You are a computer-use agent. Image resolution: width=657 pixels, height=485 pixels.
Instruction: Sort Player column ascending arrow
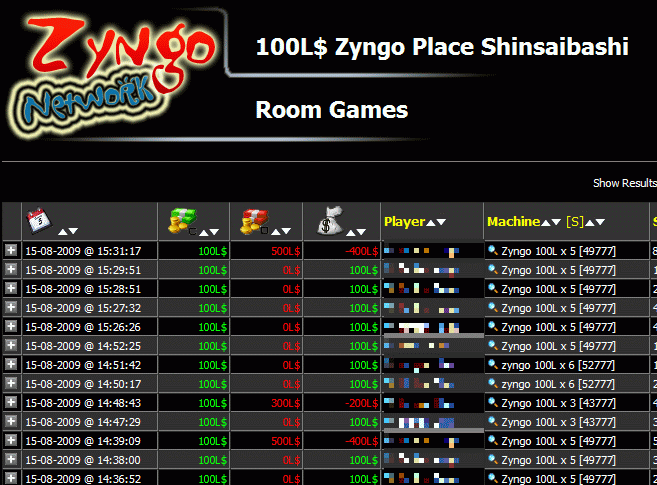coord(431,222)
